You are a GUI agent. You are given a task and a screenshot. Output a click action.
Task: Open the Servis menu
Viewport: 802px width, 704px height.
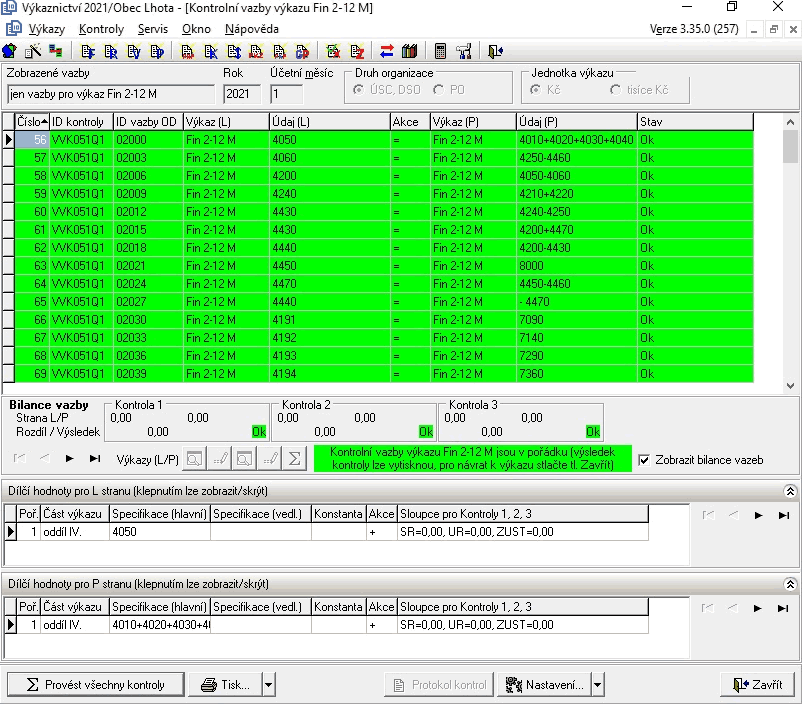[x=153, y=29]
